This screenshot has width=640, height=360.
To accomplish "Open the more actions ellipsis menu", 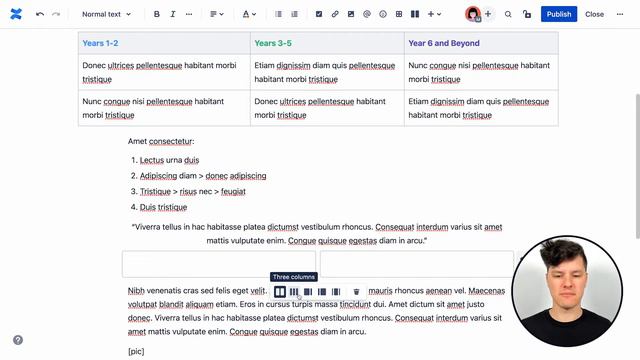I will (x=620, y=14).
